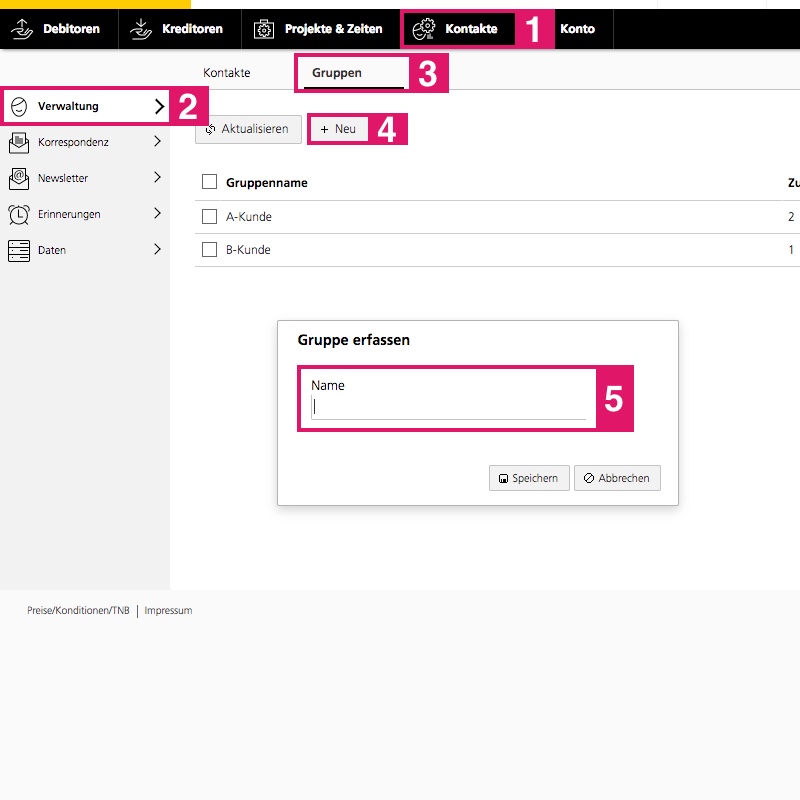Click the Daten sidebar icon

[x=18, y=250]
